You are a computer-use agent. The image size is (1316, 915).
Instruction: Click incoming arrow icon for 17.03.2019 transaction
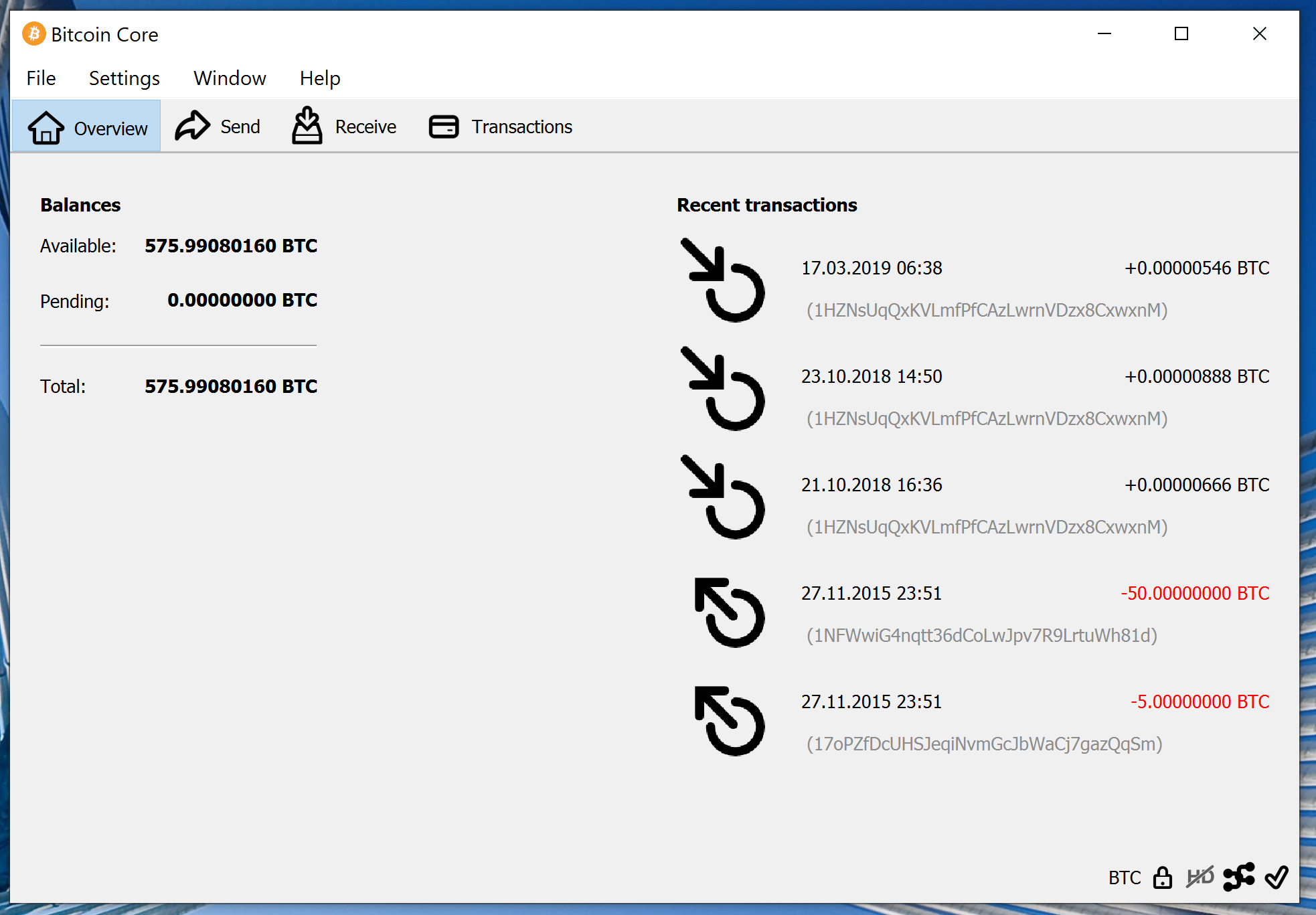(723, 280)
